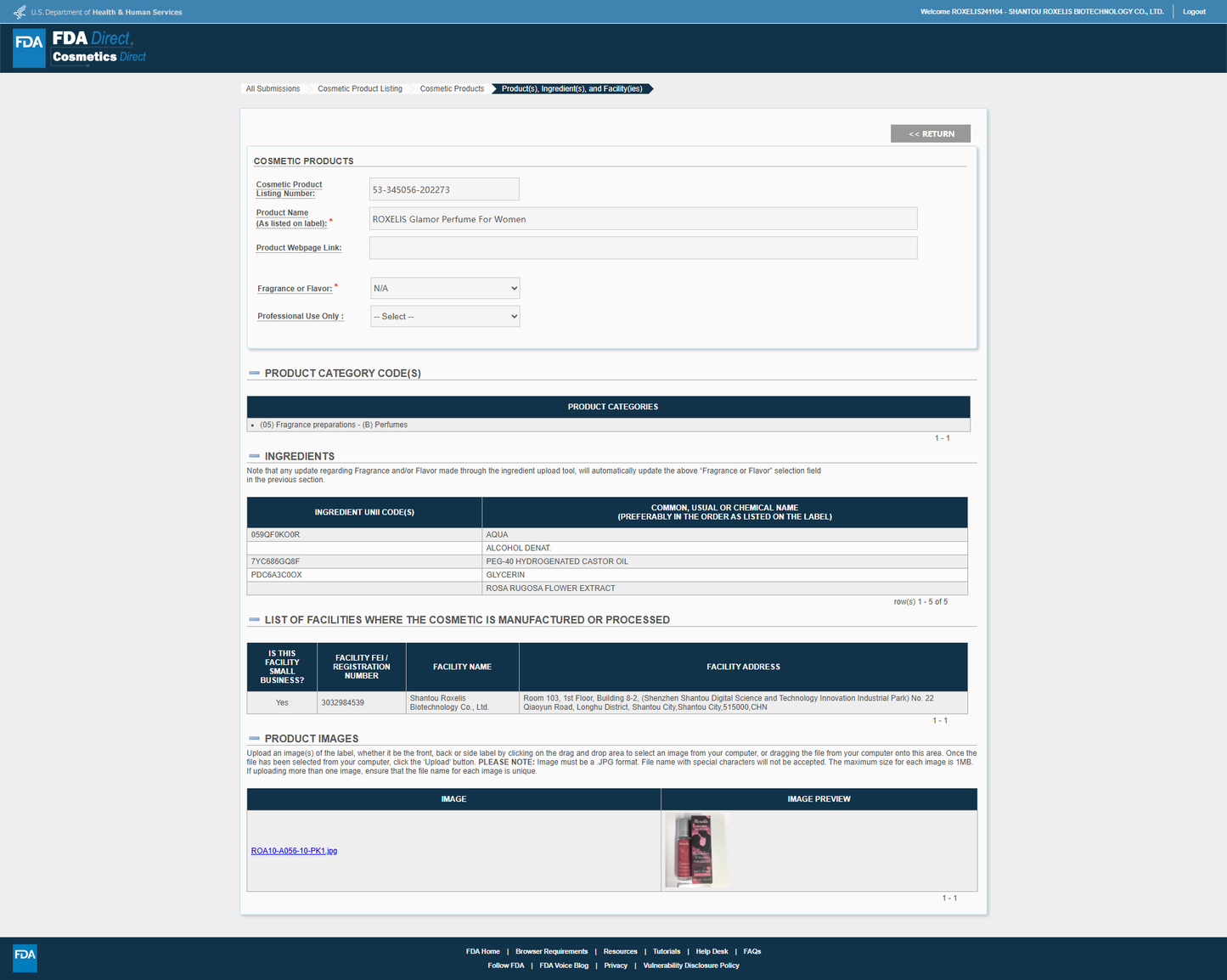The height and width of the screenshot is (980, 1227).
Task: Click the Product Name input field
Action: tap(643, 219)
